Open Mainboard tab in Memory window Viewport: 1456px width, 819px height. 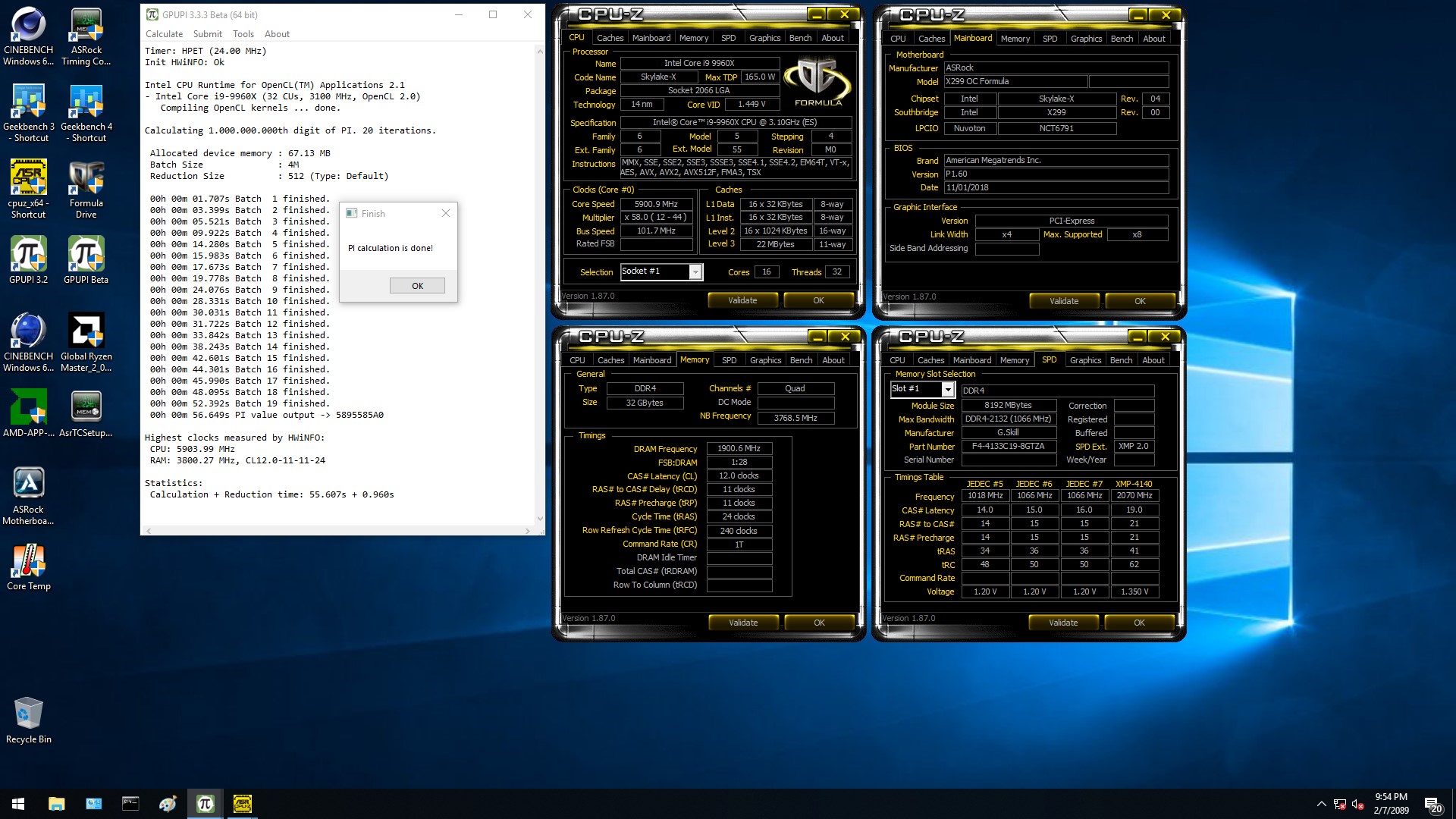coord(652,360)
